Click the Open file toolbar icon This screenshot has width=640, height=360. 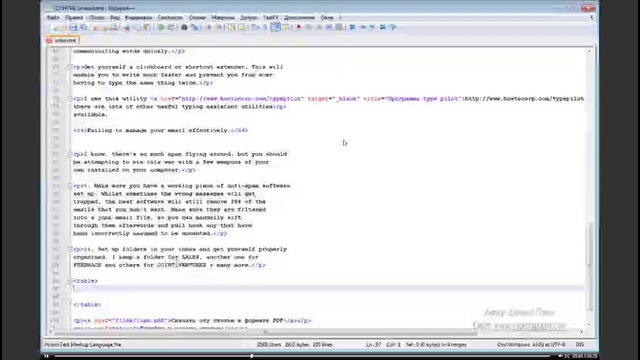click(63, 27)
